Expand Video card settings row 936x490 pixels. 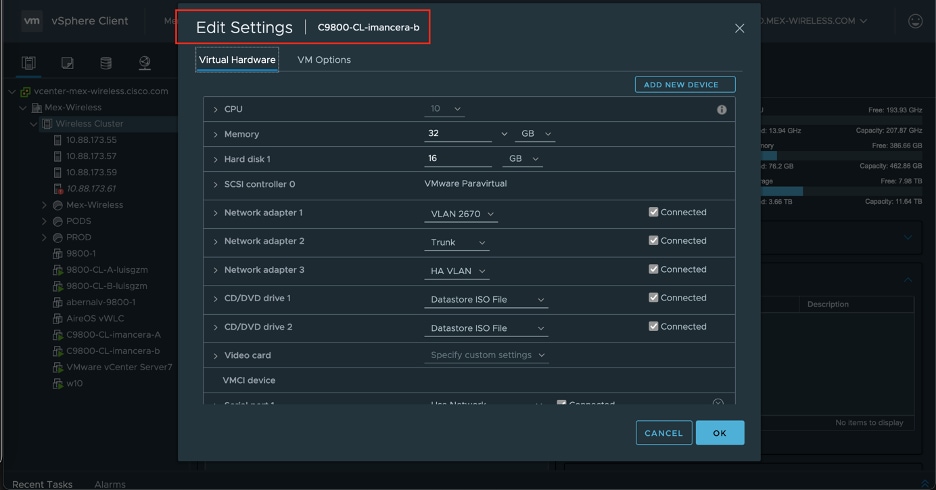pyautogui.click(x=215, y=356)
